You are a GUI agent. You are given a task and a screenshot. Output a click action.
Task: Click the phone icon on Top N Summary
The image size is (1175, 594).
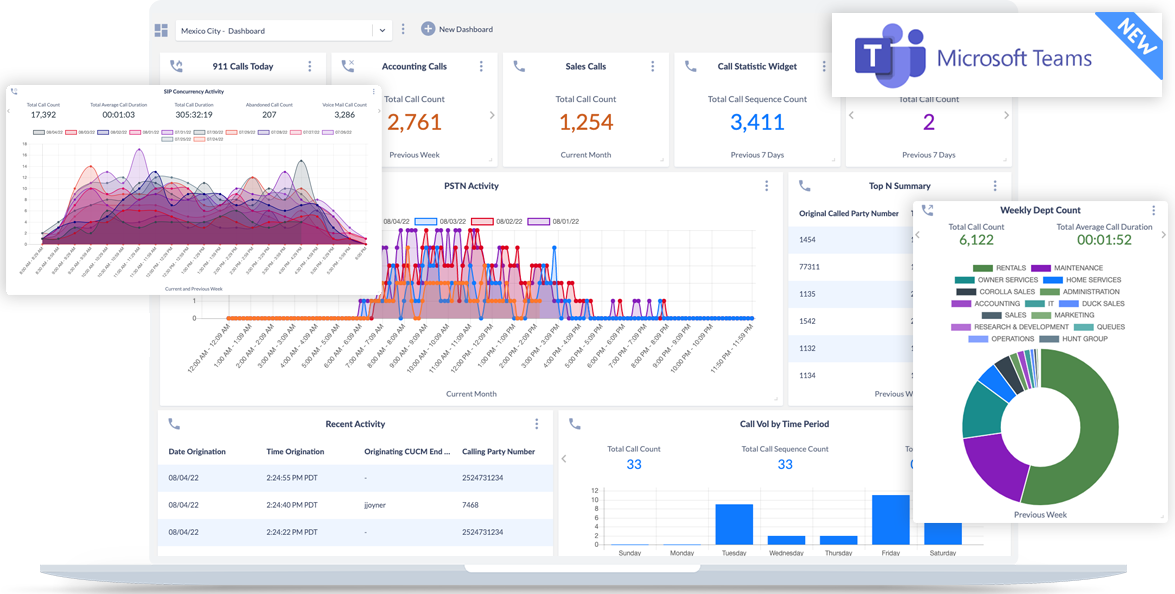coord(805,186)
